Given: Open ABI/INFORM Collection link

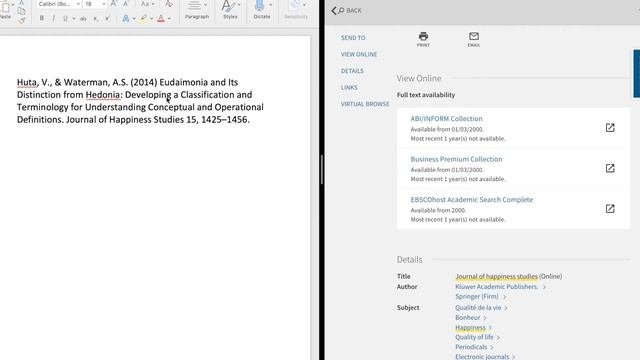Looking at the screenshot, I should [446, 119].
